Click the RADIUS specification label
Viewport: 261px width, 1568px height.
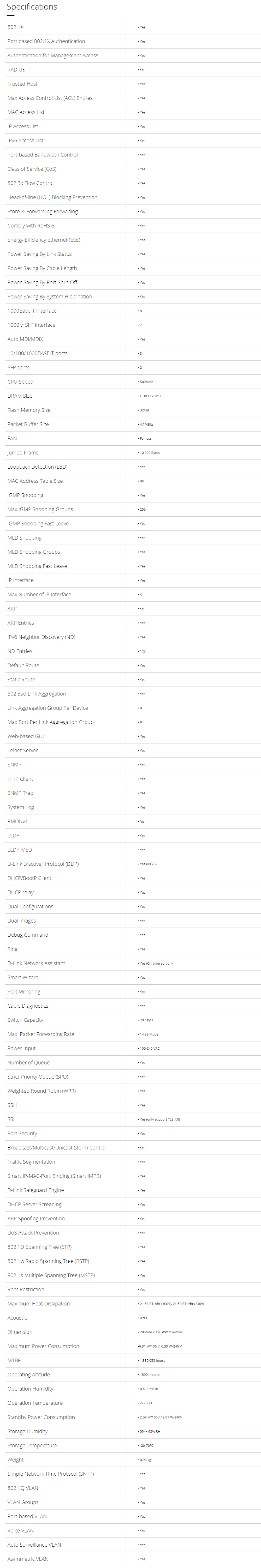click(x=16, y=70)
